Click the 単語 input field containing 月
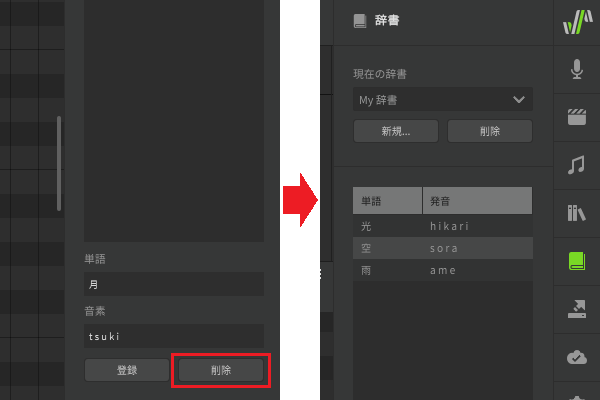This screenshot has height=400, width=600. (173, 285)
